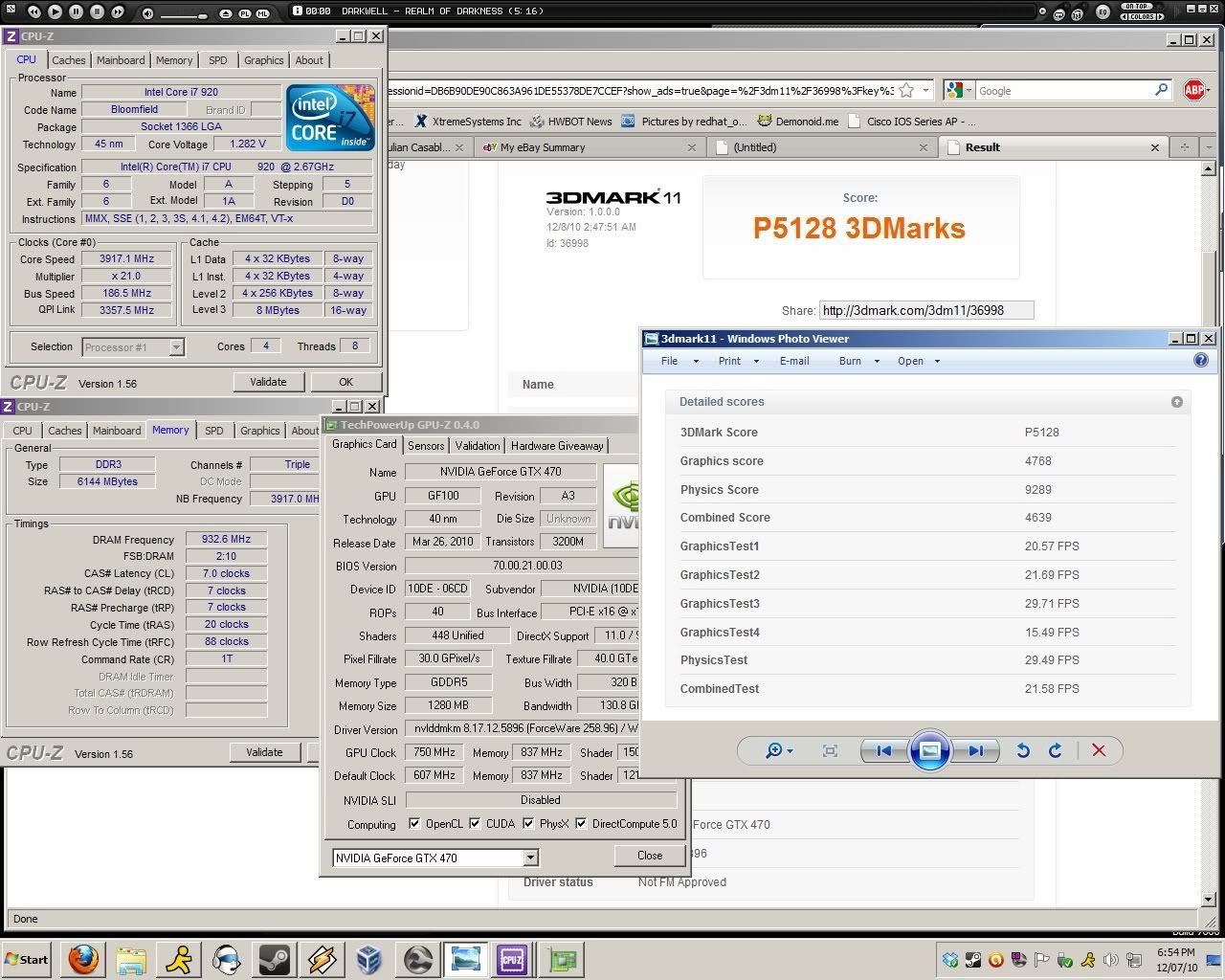Open AIM running man taskbar icon
This screenshot has height=980, width=1225.
pos(179,959)
